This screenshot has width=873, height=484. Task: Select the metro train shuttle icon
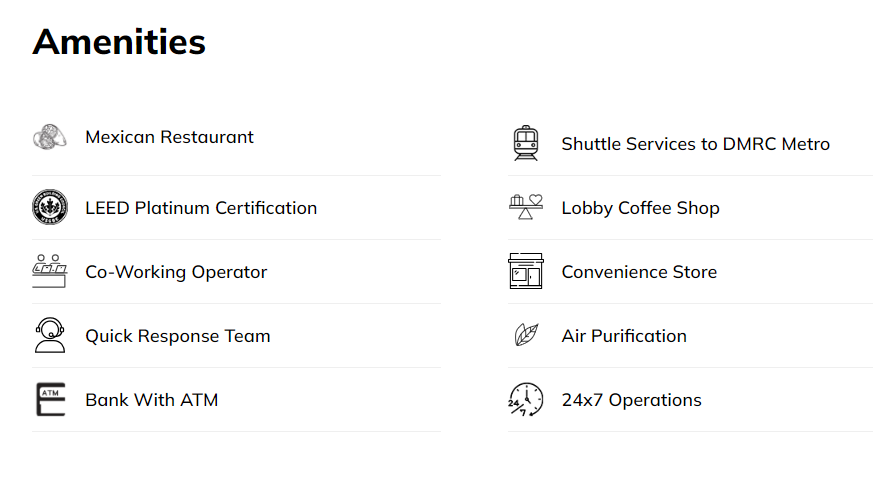click(526, 143)
